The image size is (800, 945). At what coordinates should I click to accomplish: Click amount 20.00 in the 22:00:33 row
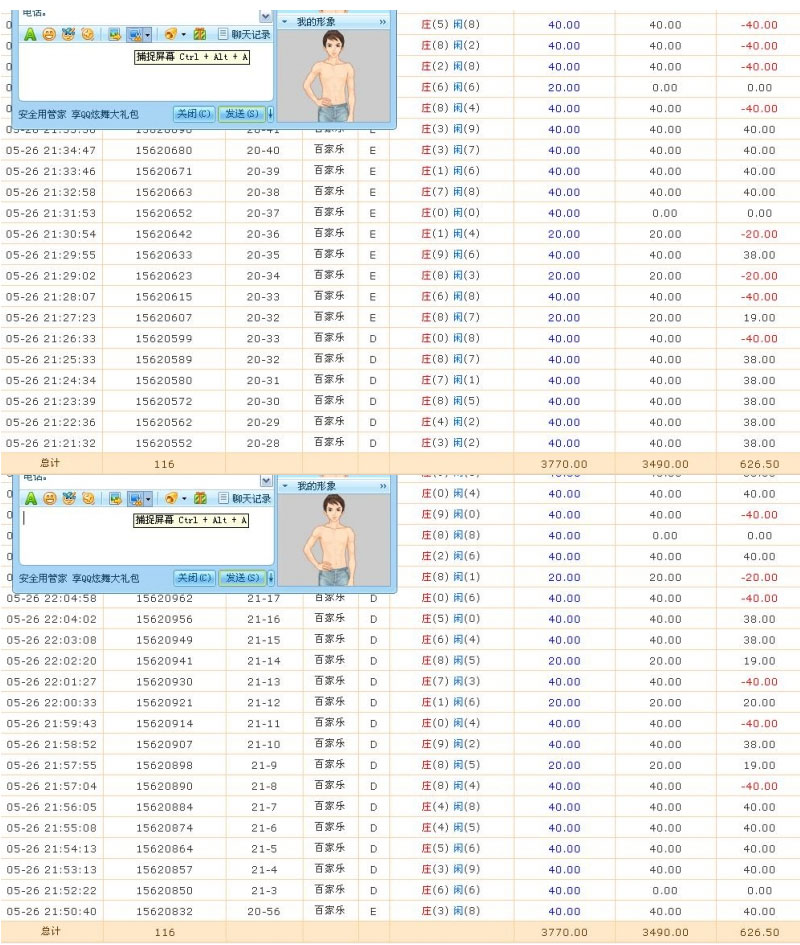(x=564, y=703)
